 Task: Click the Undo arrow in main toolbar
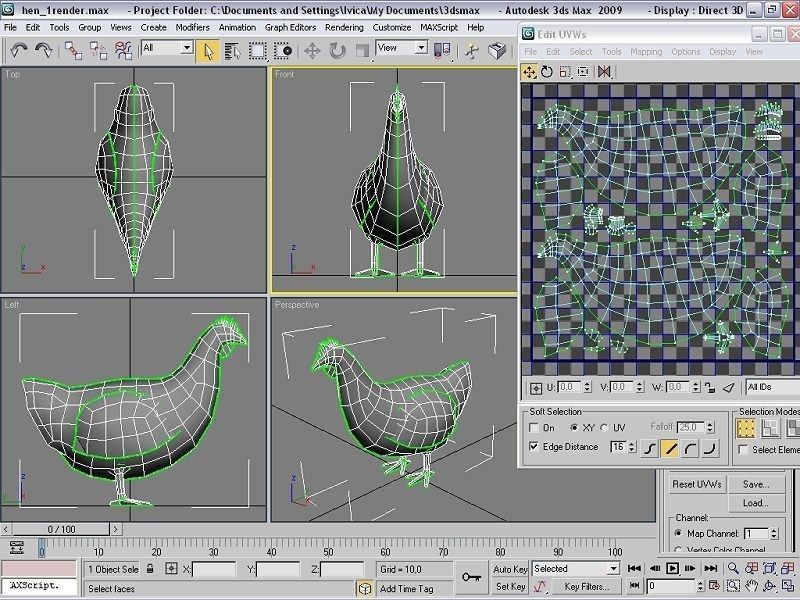19,50
